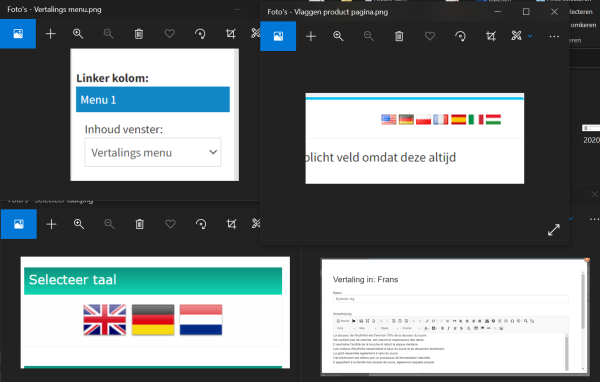Zoom in on Vlaggen product pagina photo
This screenshot has width=600, height=382.
click(x=338, y=36)
